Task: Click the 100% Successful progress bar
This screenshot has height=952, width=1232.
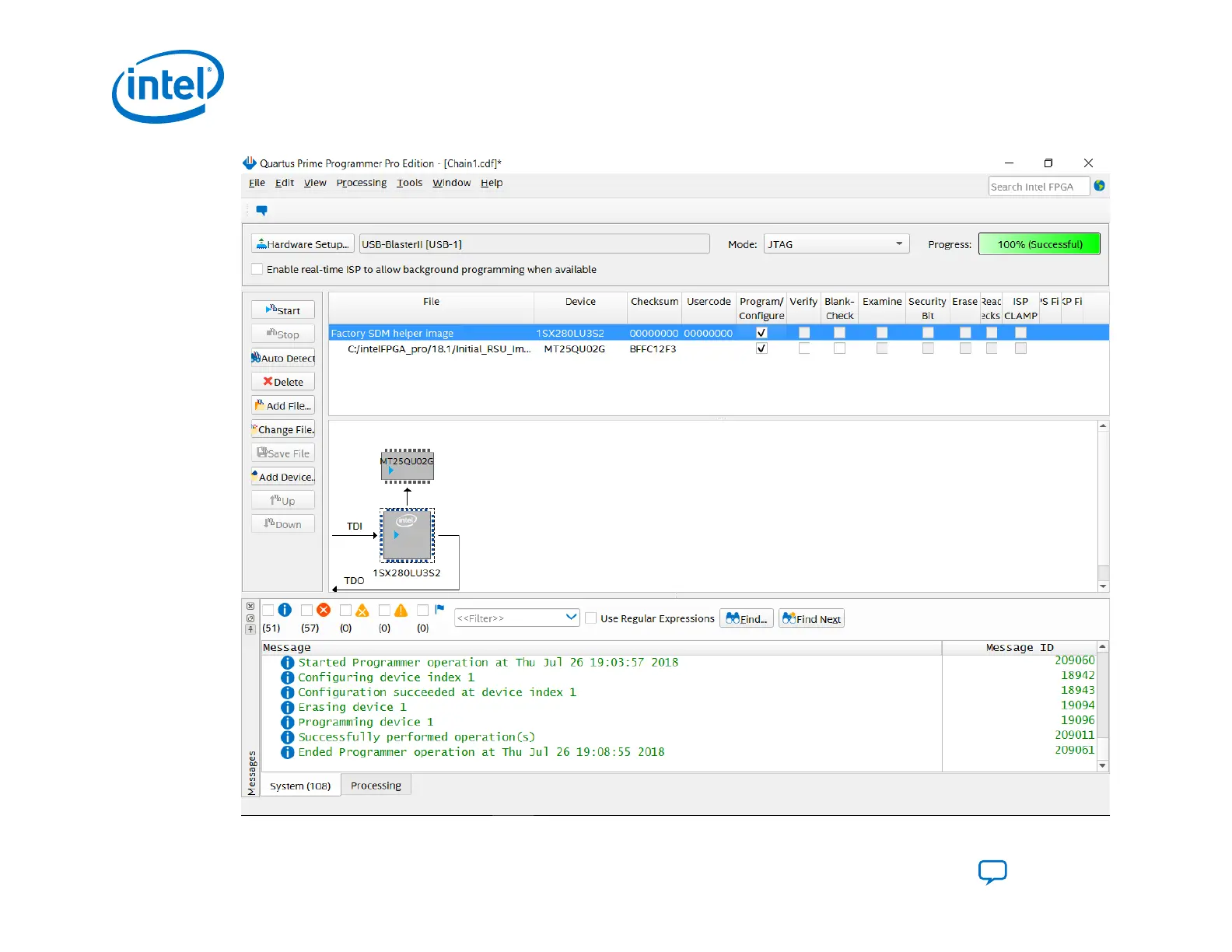Action: coord(1039,244)
